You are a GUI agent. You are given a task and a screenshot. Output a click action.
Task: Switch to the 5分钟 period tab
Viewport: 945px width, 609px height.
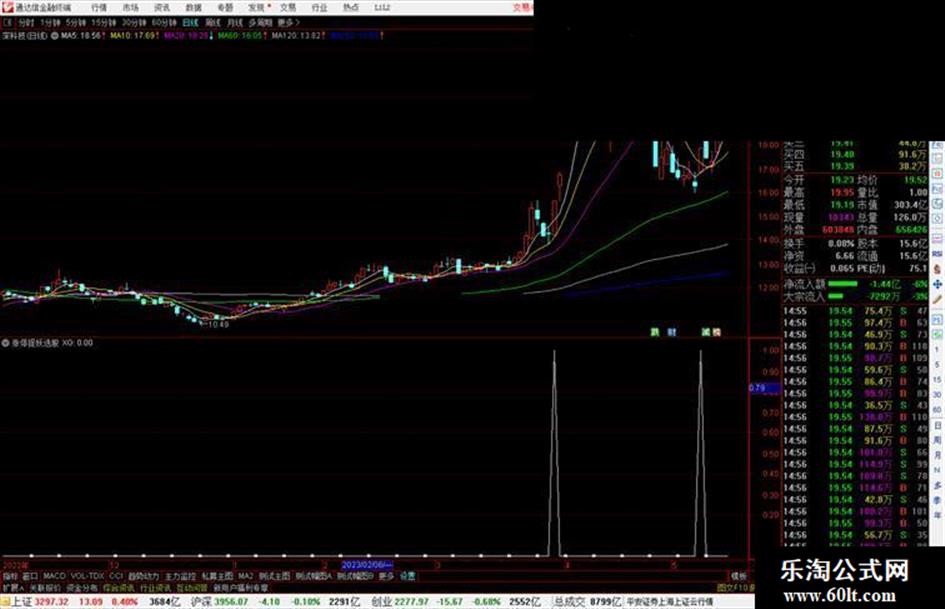coord(76,22)
